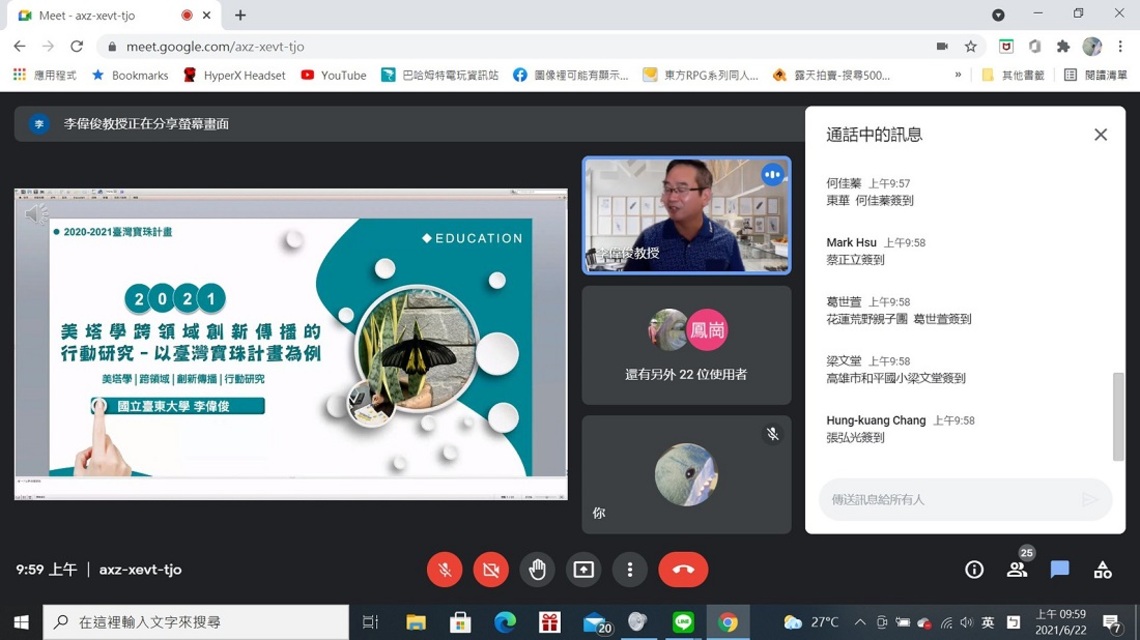Unmute the microphone button
The image size is (1140, 640).
445,569
